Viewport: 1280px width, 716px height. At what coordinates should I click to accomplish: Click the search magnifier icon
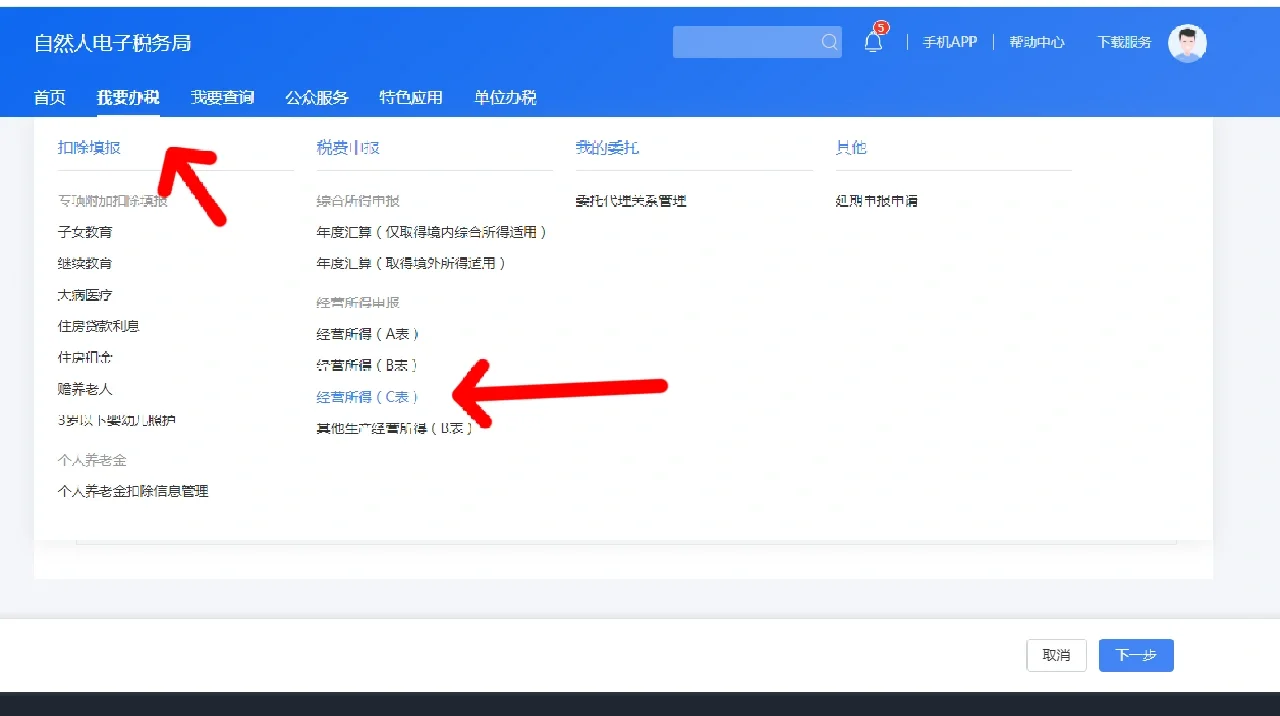point(829,42)
